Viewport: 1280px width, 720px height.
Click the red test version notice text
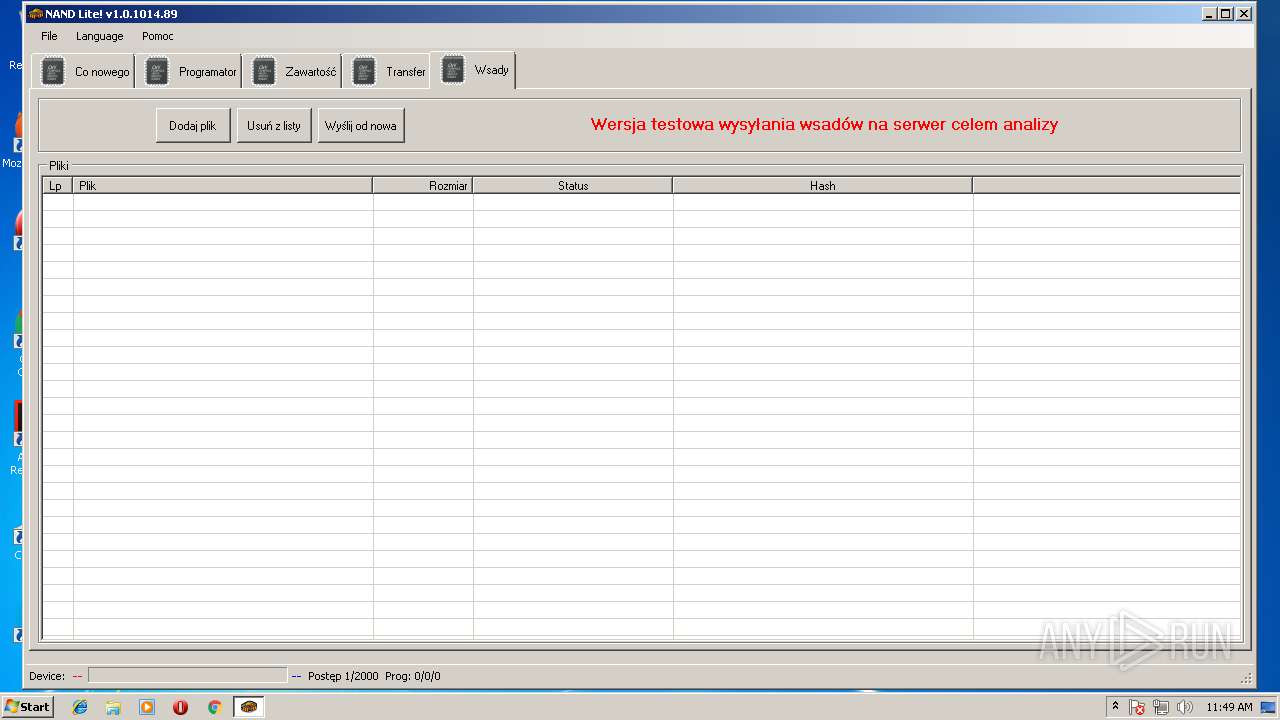pos(824,125)
